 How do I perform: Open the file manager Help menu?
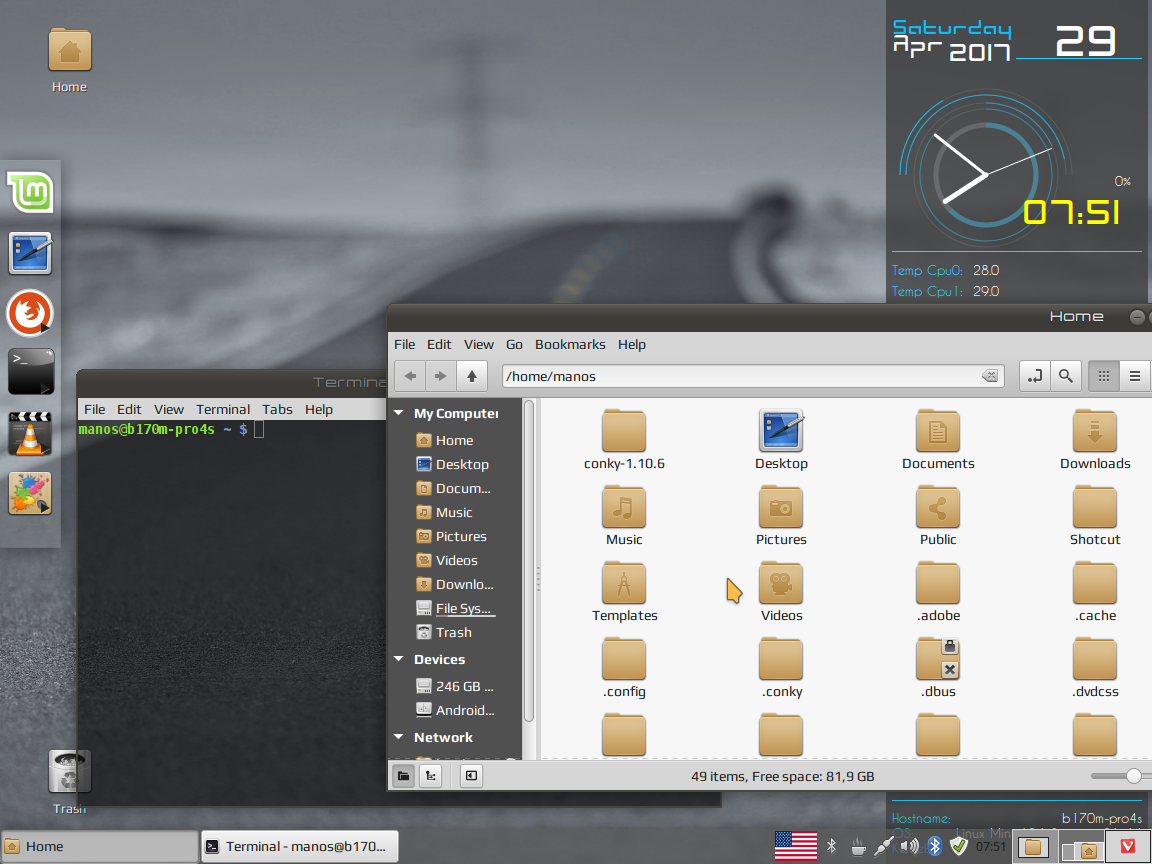point(632,345)
